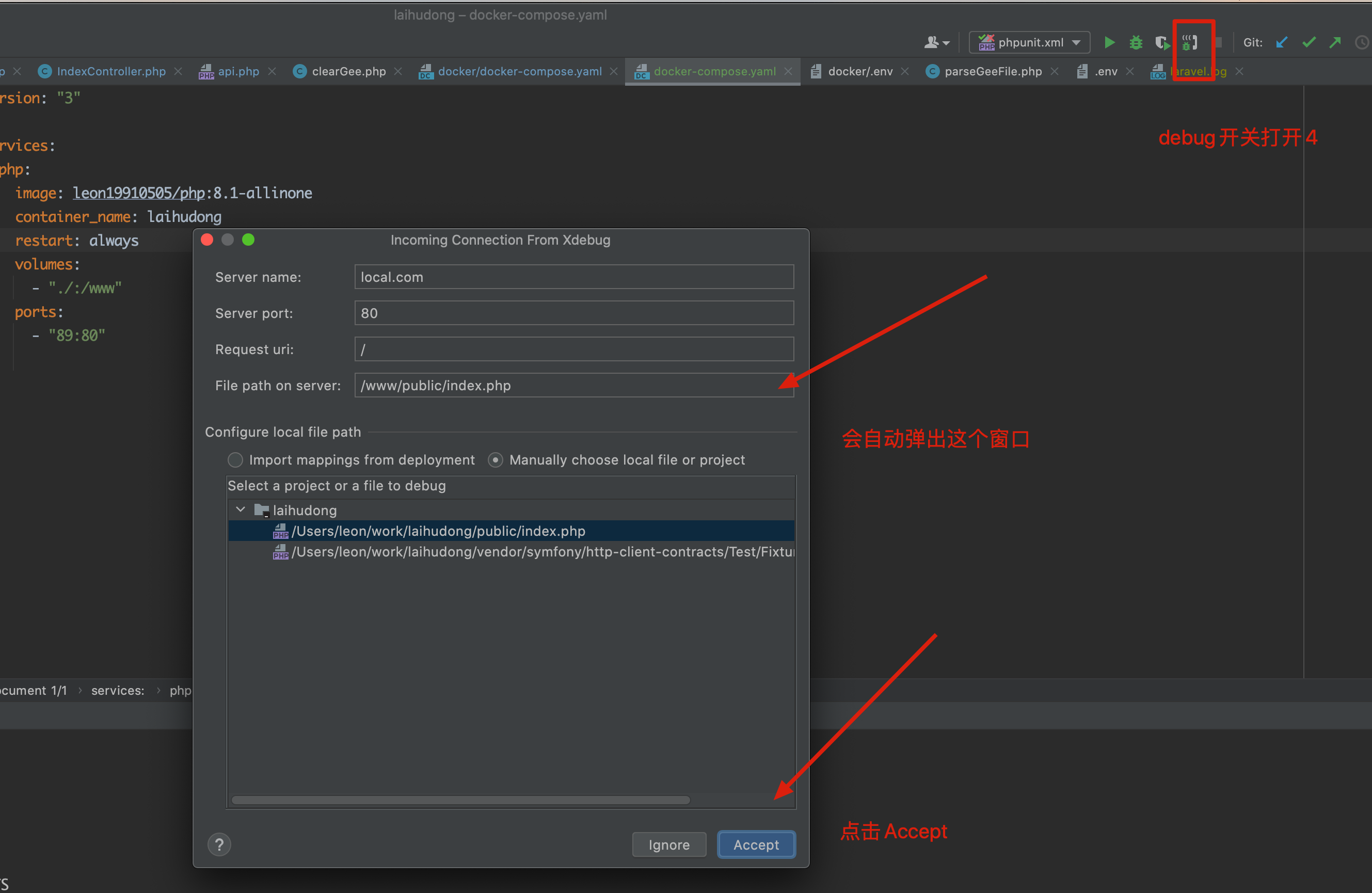
Task: Select the symfony http-client-contracts file entry
Action: point(512,552)
